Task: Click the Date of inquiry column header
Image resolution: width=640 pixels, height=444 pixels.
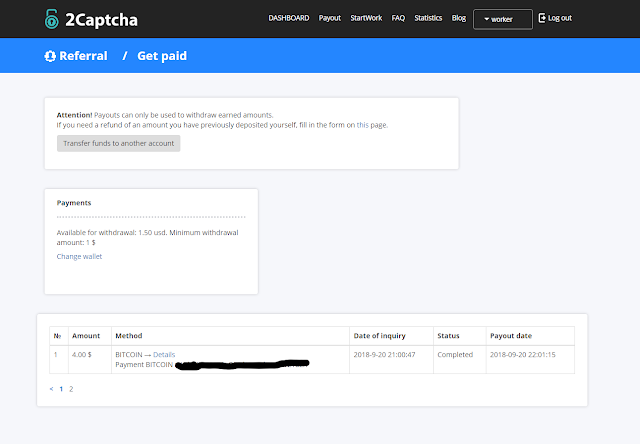Action: click(x=379, y=336)
